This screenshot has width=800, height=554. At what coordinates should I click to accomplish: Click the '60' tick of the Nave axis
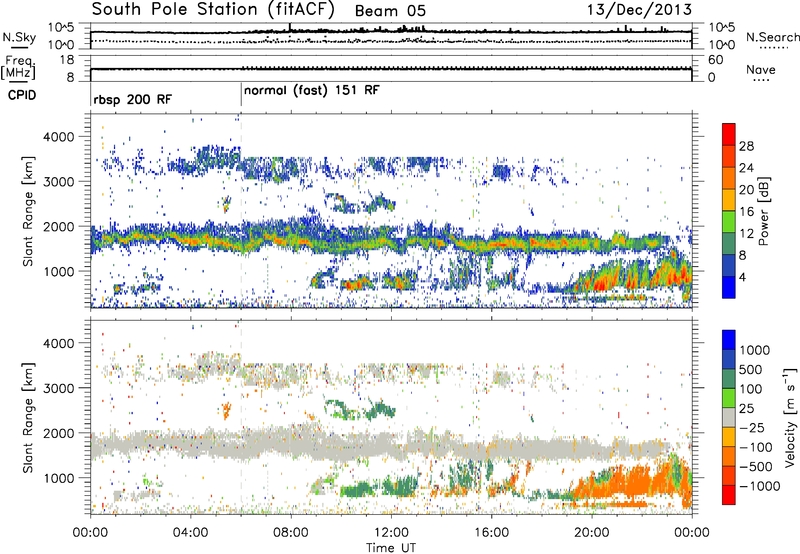pyautogui.click(x=716, y=60)
